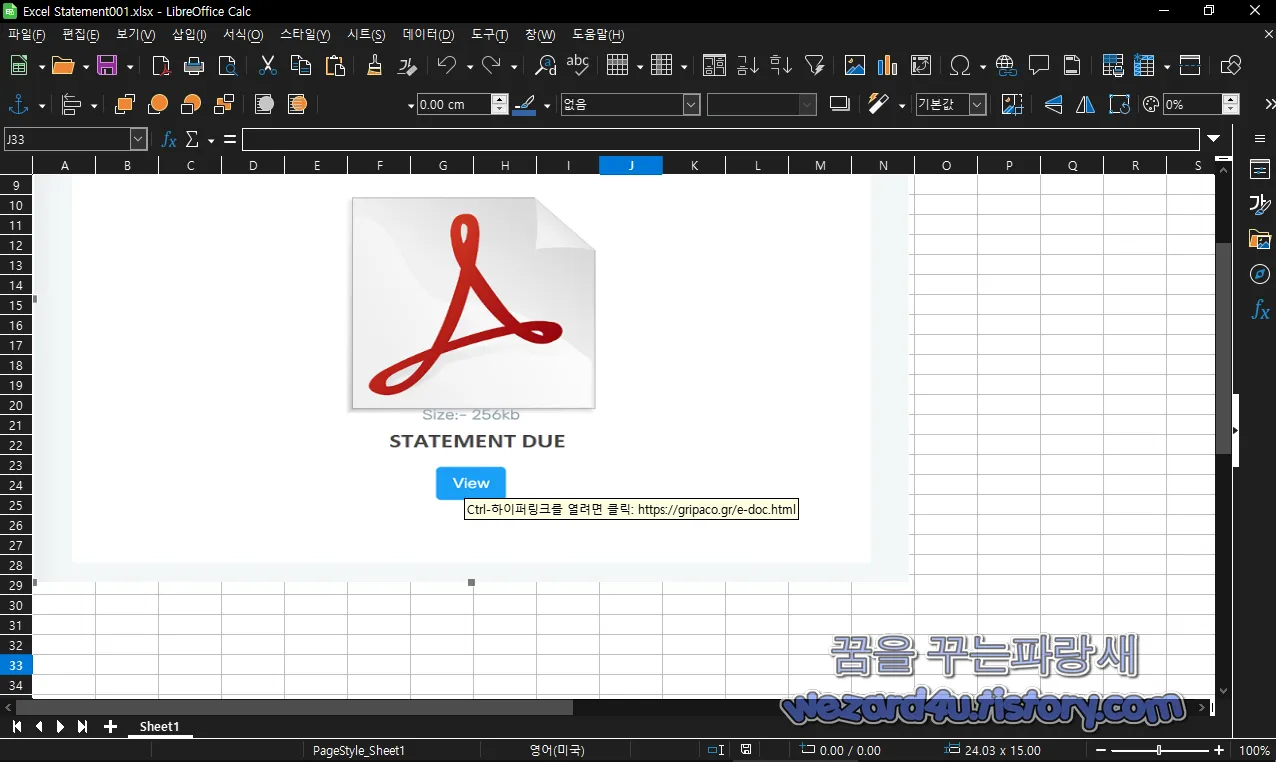Expand the Save button dropdown arrow
1276x762 pixels.
tap(130, 67)
